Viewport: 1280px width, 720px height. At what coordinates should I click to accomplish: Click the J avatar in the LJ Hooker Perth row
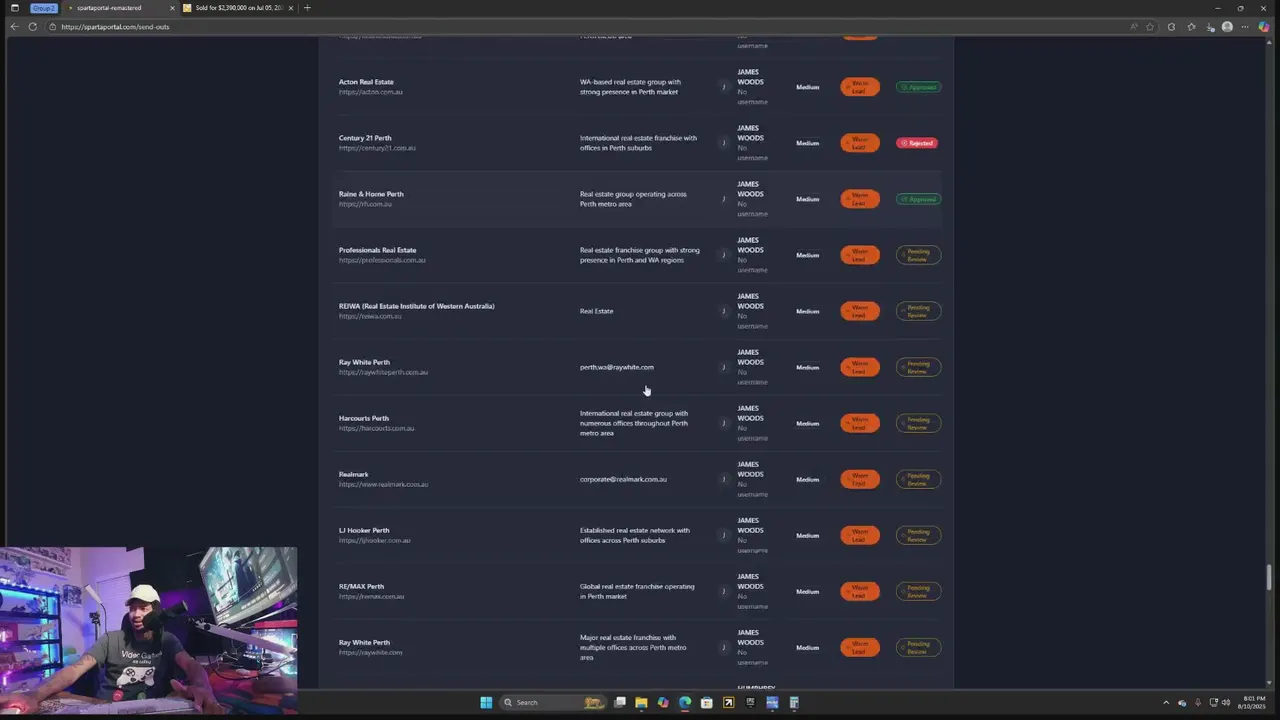pos(724,535)
